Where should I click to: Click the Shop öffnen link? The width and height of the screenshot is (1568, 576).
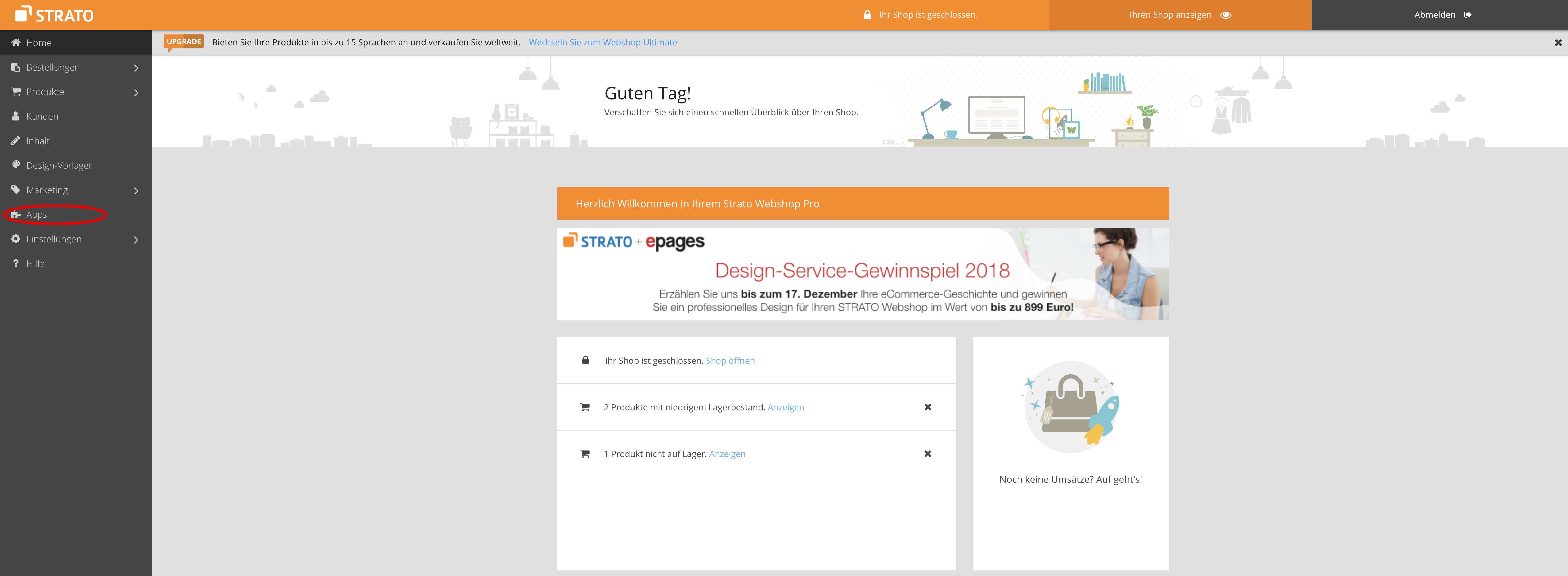pos(730,361)
